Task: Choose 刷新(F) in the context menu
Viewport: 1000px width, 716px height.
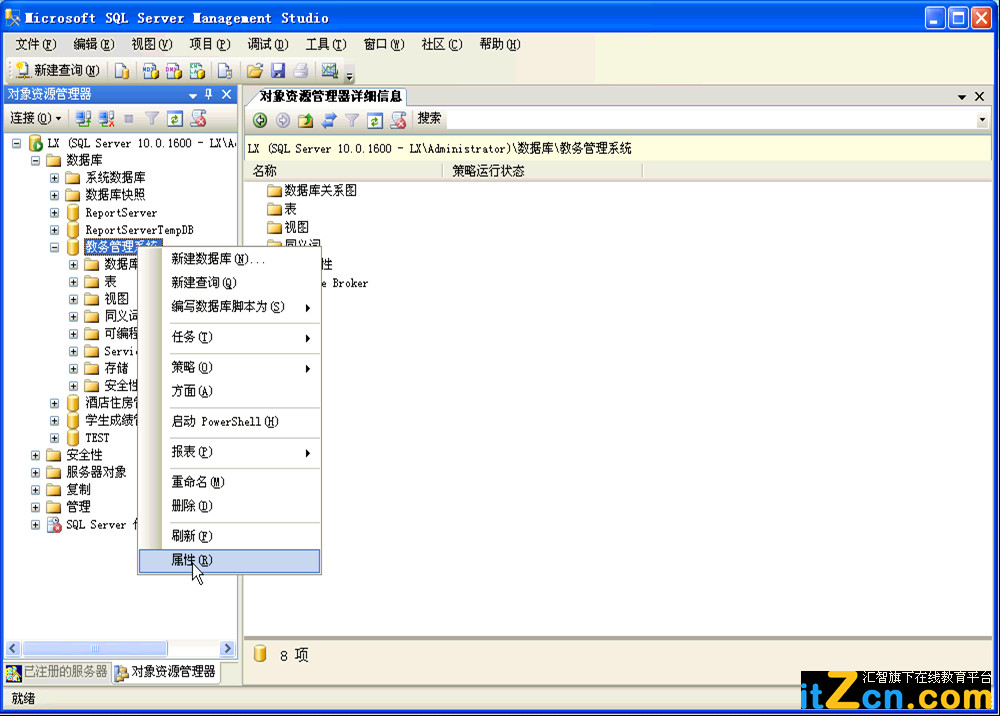Action: (x=230, y=536)
